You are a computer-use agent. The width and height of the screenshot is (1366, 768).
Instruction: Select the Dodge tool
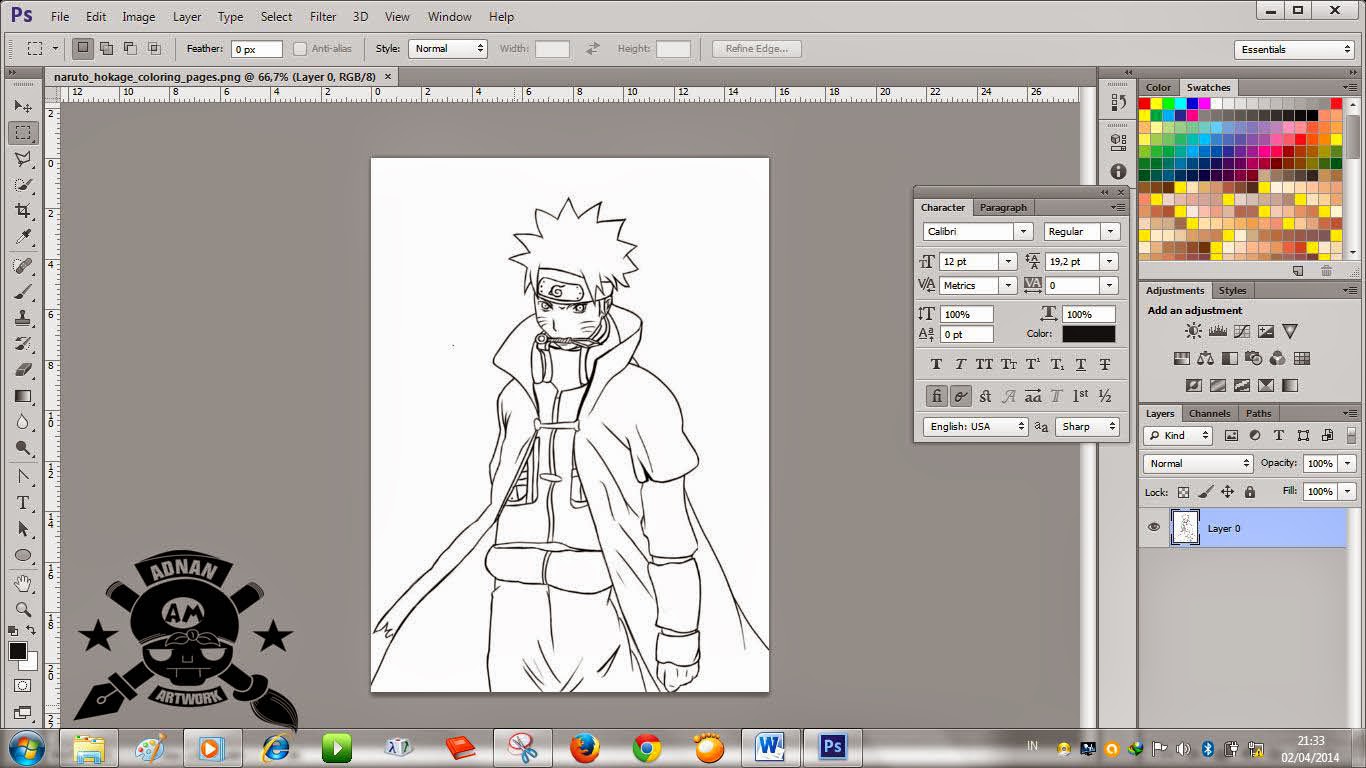point(22,448)
